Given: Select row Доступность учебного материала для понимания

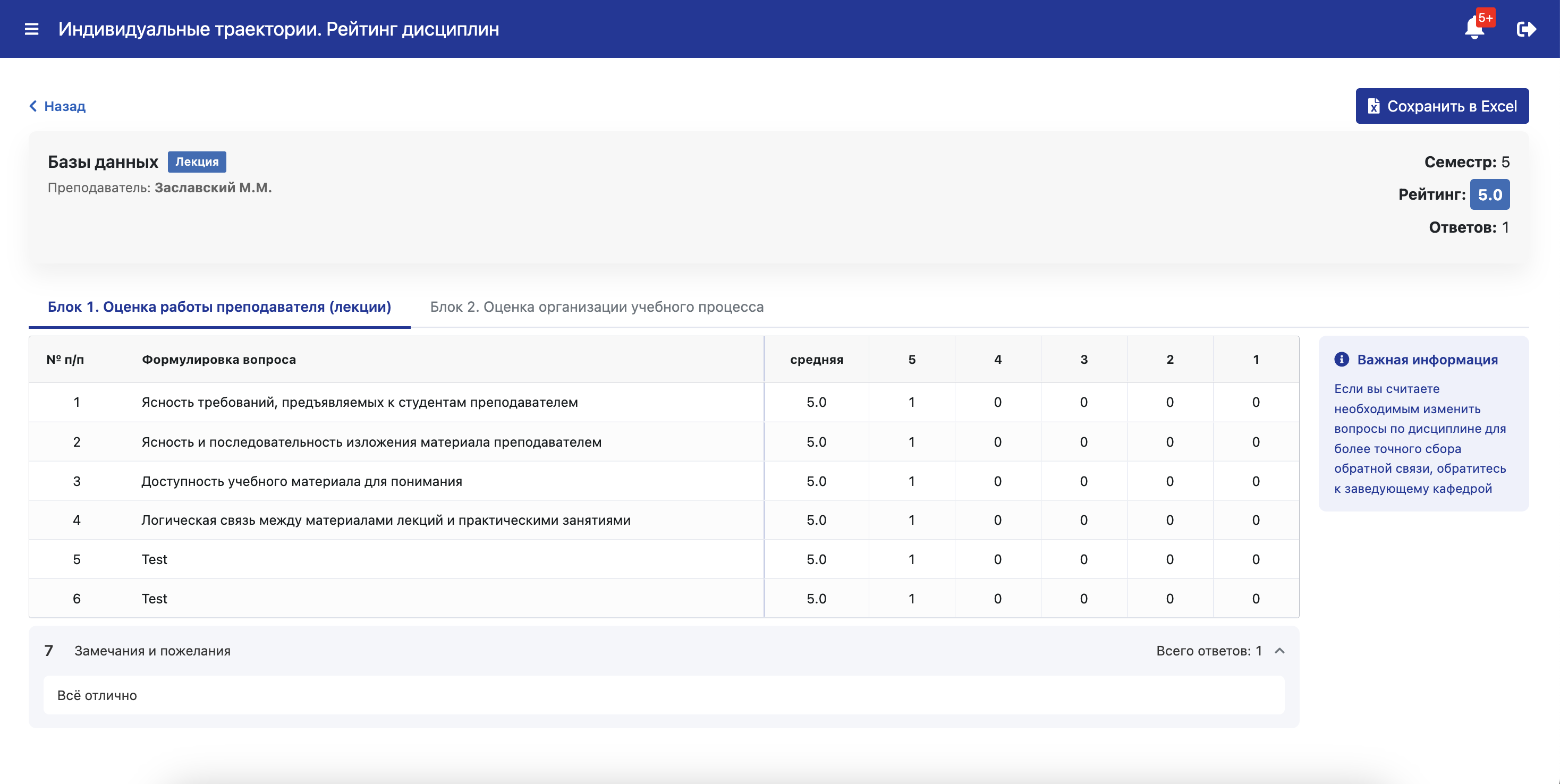Looking at the screenshot, I should (x=664, y=481).
